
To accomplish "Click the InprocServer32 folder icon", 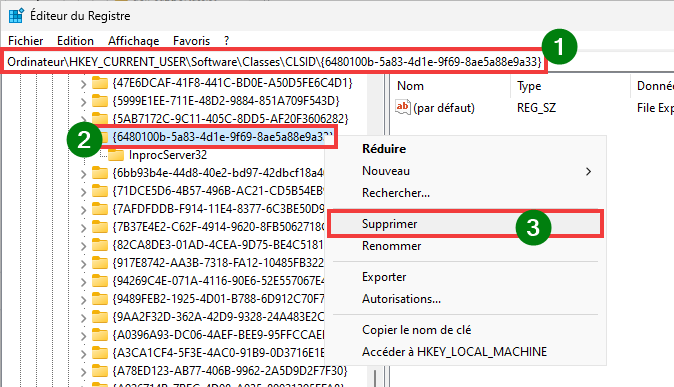I will [116, 155].
